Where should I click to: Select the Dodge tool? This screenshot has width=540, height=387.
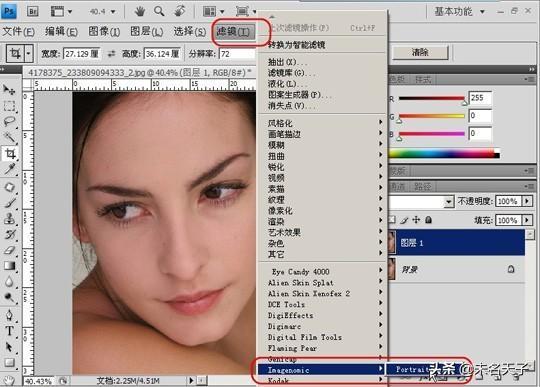click(9, 297)
